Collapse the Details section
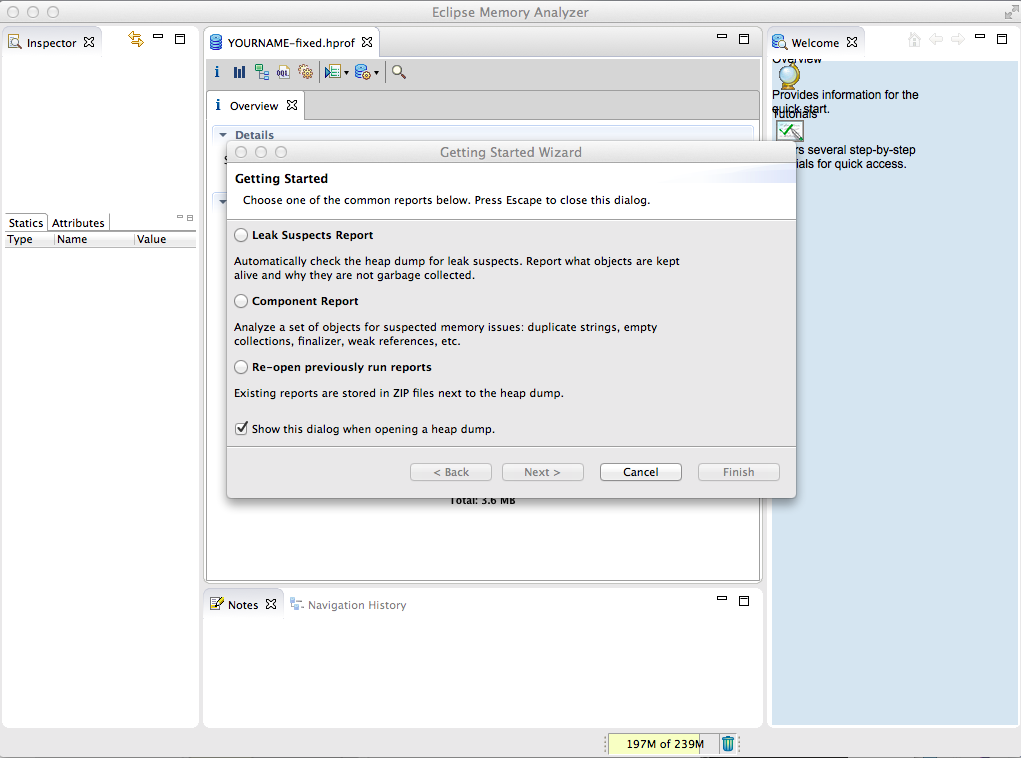This screenshot has width=1021, height=758. point(223,135)
